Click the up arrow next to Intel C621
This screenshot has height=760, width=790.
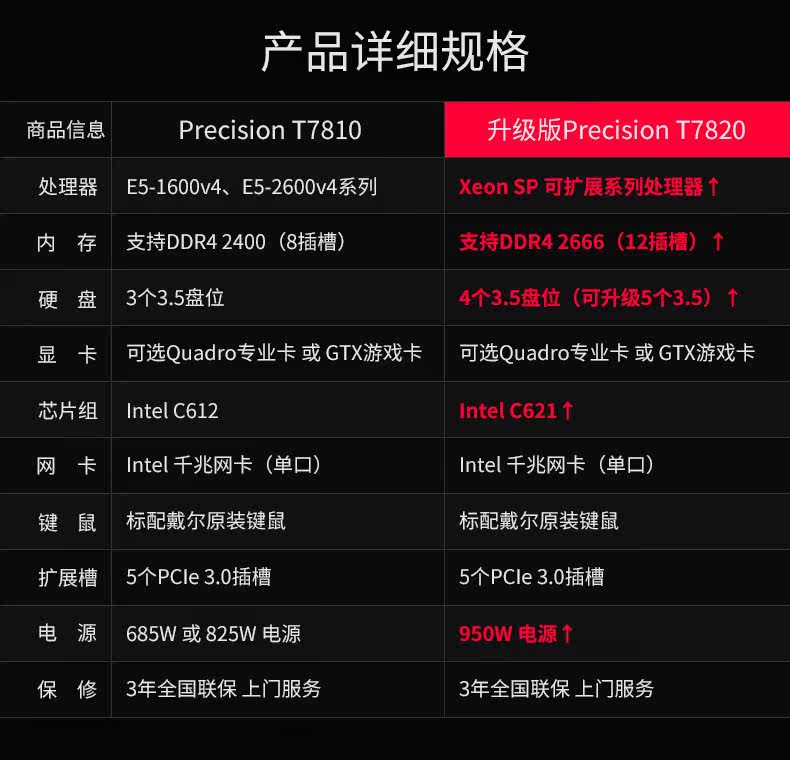(567, 410)
